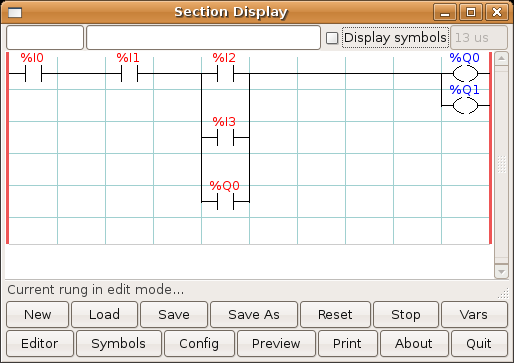Screen dimensions: 514x363
Task: Open the Vars window
Action: [x=474, y=314]
